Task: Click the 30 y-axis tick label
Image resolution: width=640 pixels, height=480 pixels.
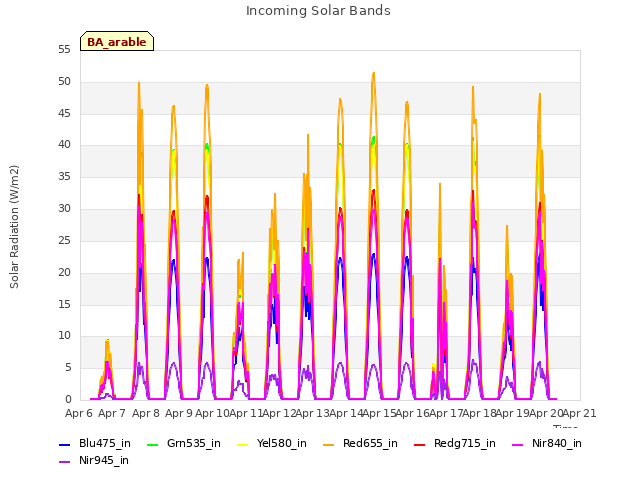Action: pos(64,209)
